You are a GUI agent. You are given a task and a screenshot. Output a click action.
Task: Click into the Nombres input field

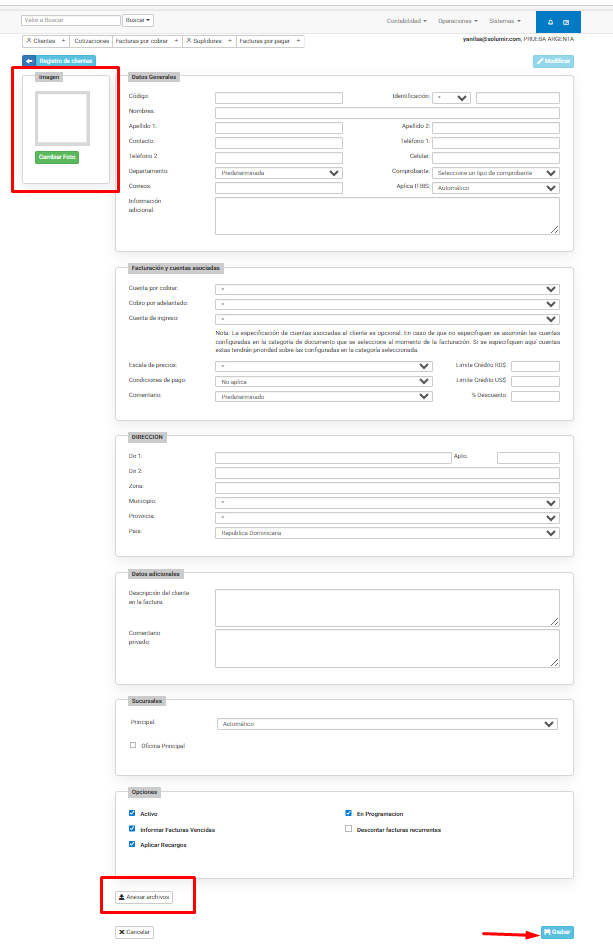[386, 113]
